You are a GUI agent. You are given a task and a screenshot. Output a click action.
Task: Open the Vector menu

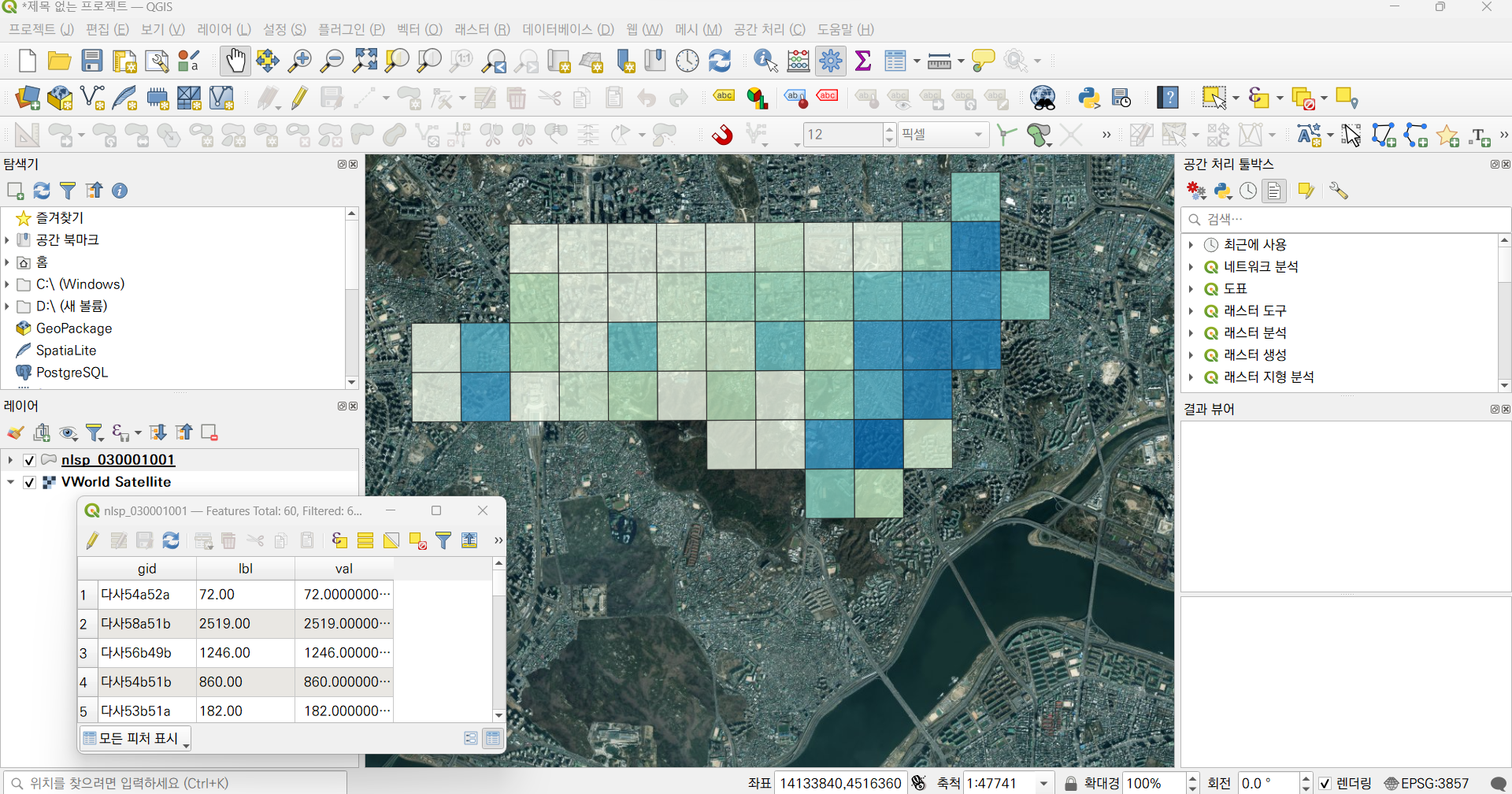pyautogui.click(x=420, y=29)
